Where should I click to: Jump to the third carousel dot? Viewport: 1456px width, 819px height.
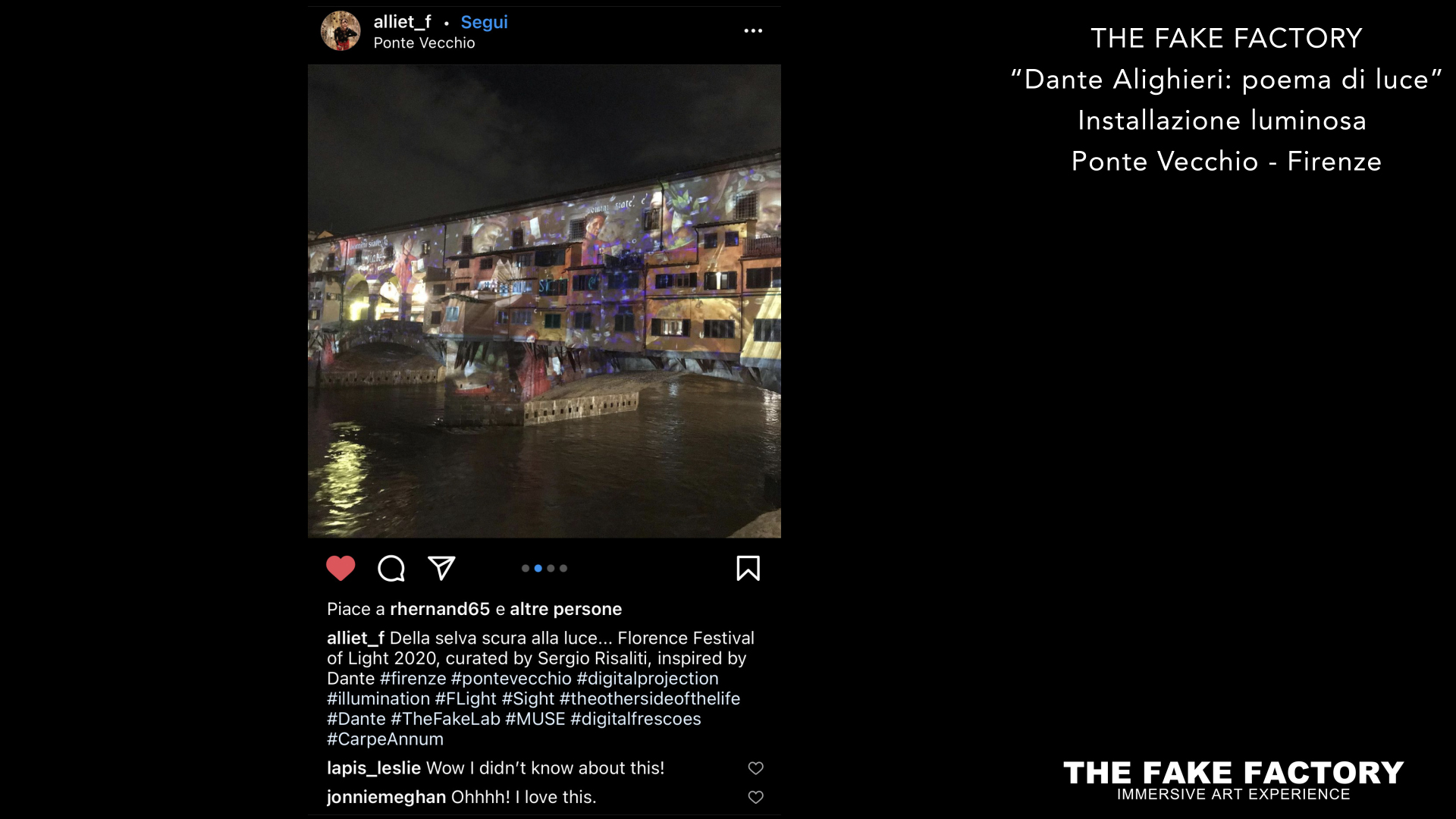coord(551,568)
